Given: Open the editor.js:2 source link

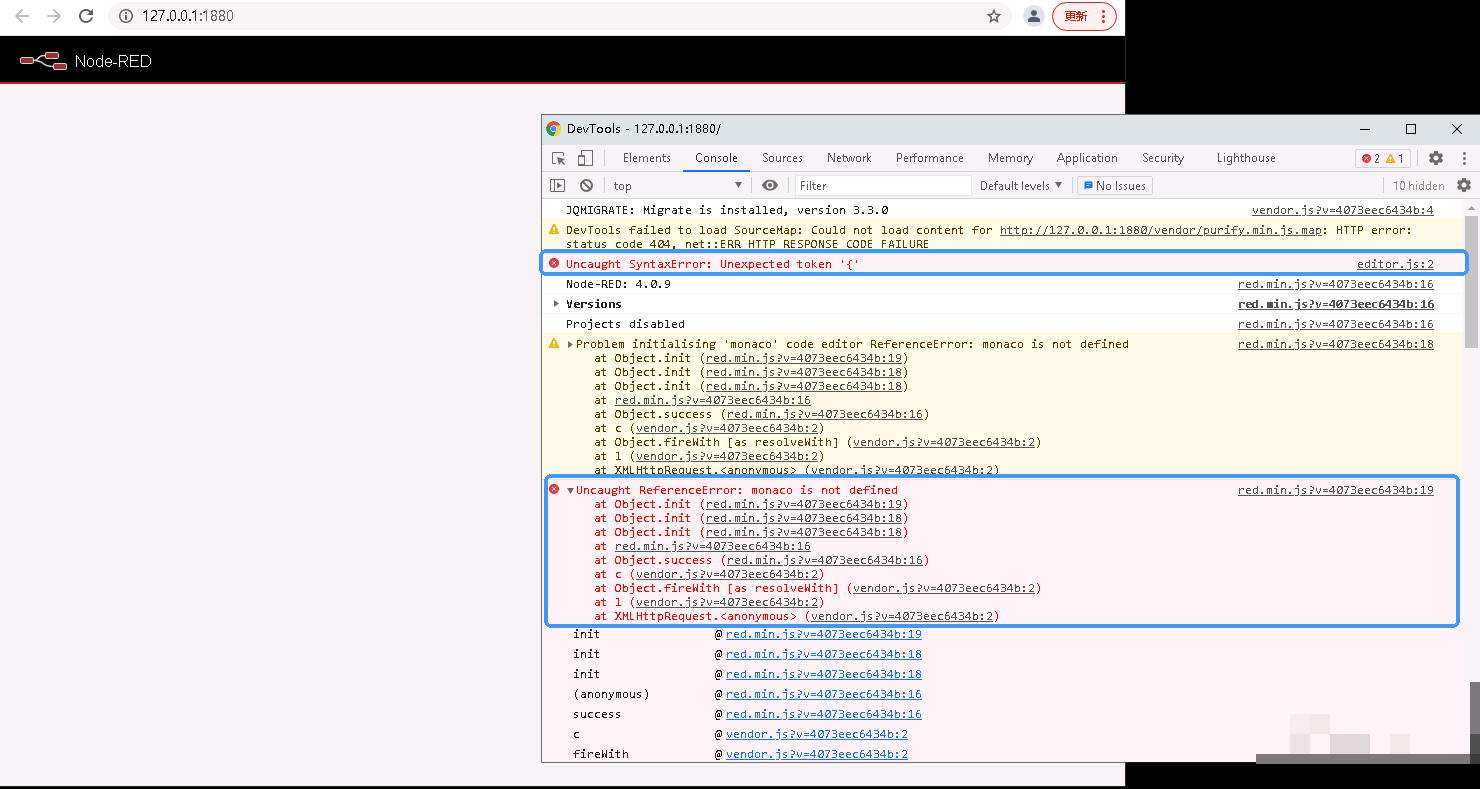Looking at the screenshot, I should pyautogui.click(x=1395, y=264).
